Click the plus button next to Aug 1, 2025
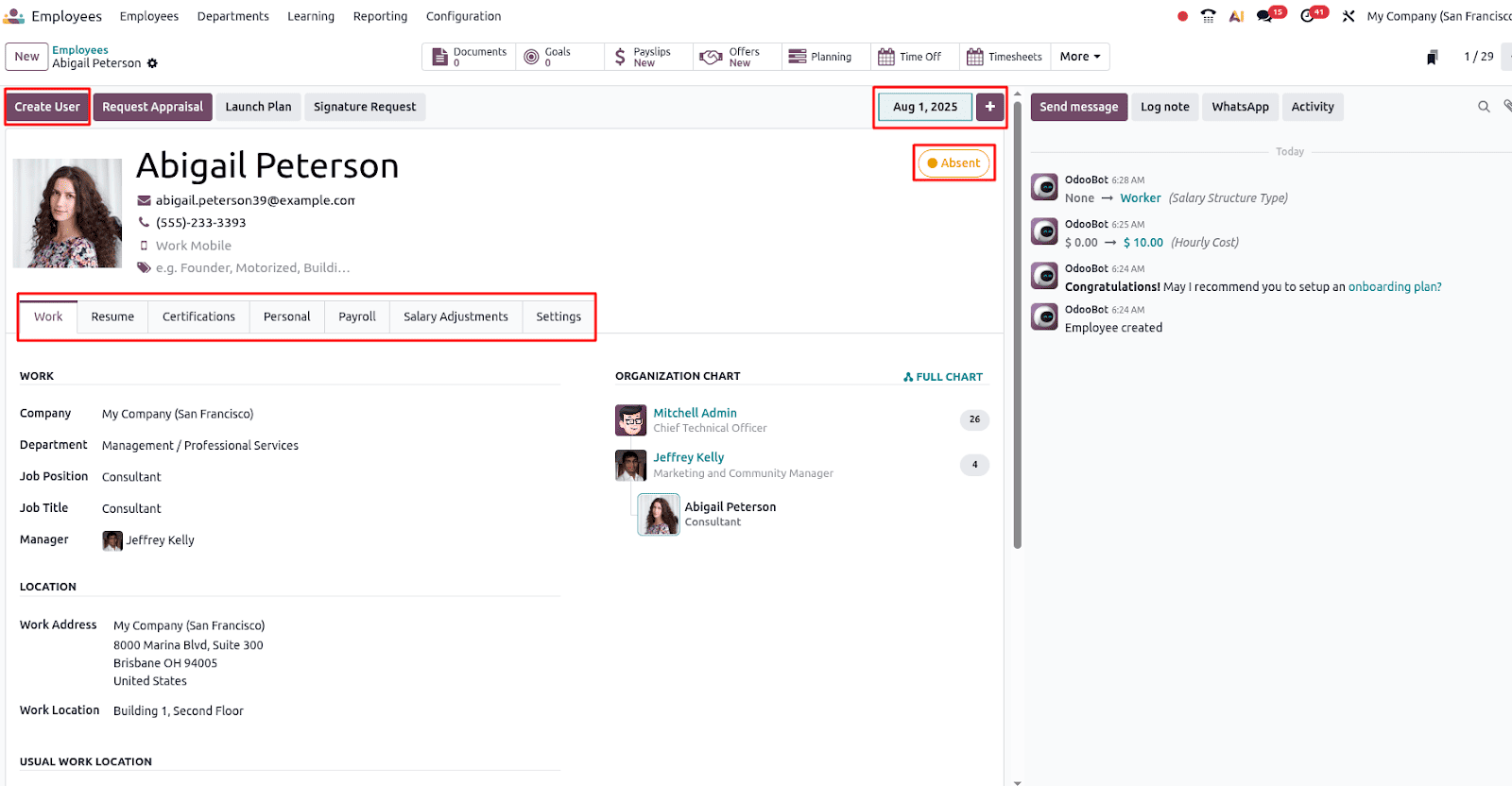The image size is (1512, 786). pyautogui.click(x=989, y=107)
